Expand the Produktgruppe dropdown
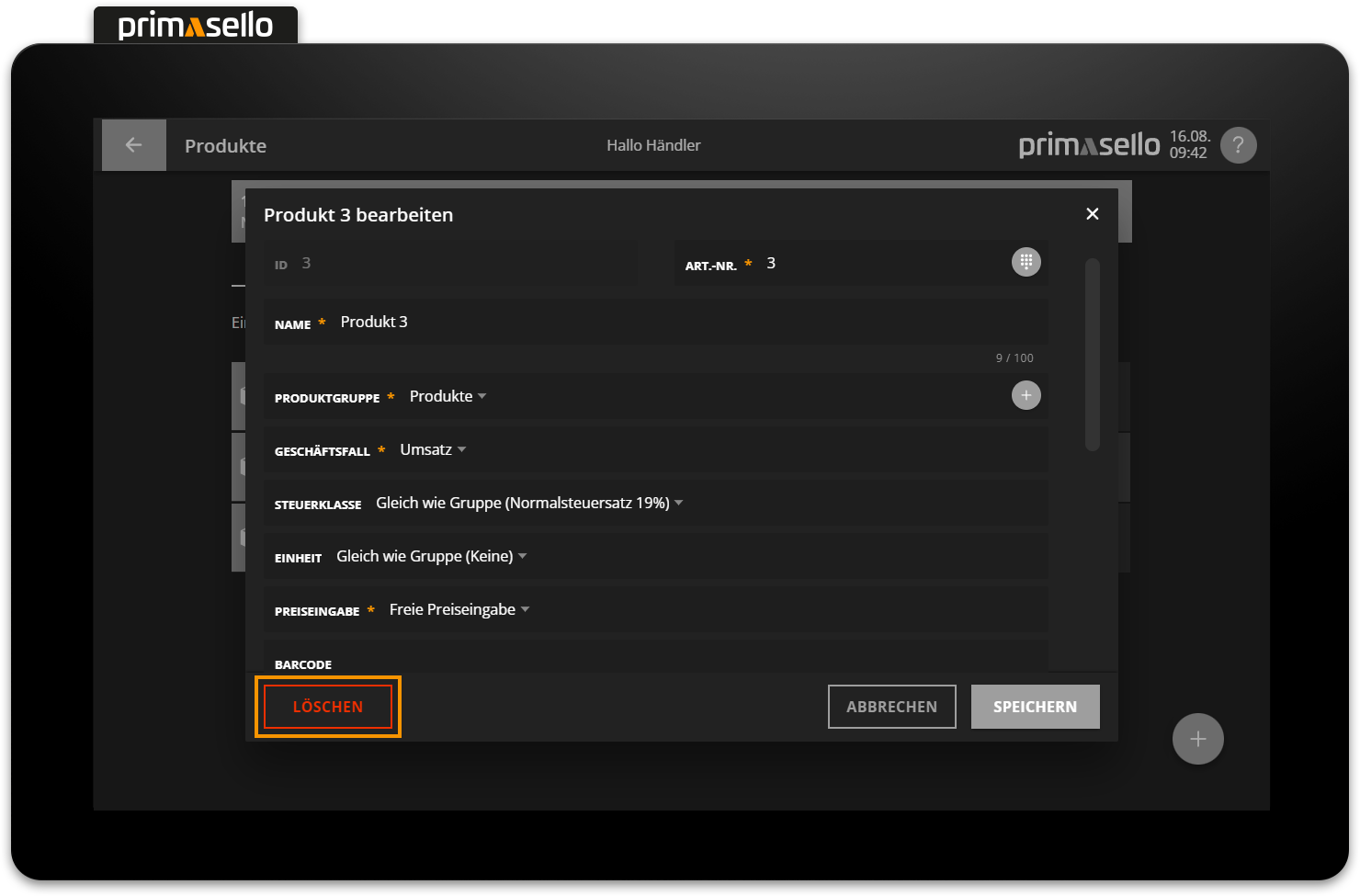This screenshot has height=896, width=1360. (448, 396)
